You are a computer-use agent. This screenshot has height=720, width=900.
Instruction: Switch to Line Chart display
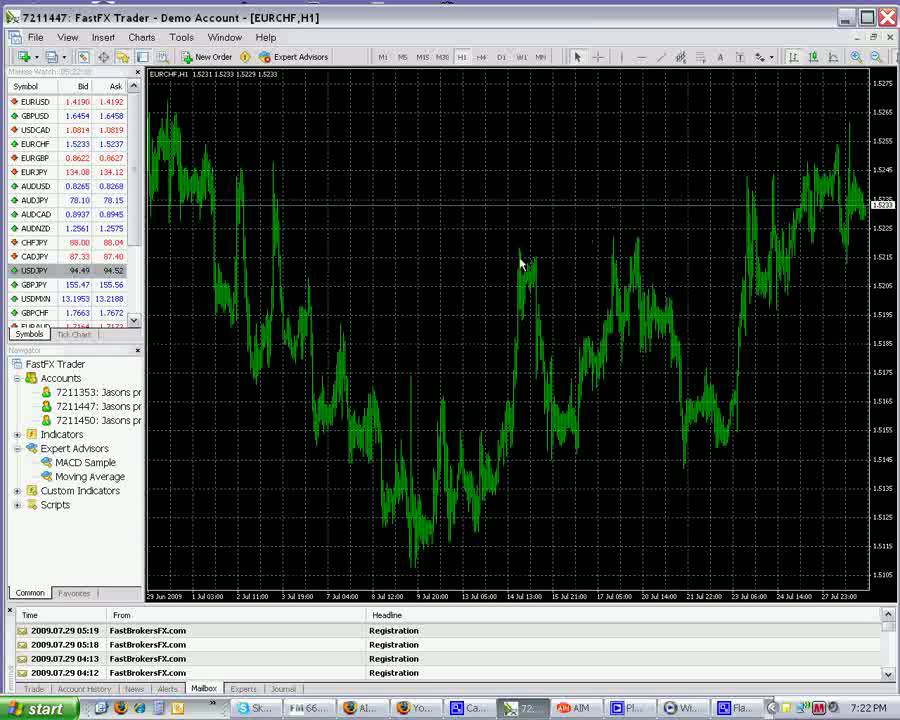click(x=833, y=57)
